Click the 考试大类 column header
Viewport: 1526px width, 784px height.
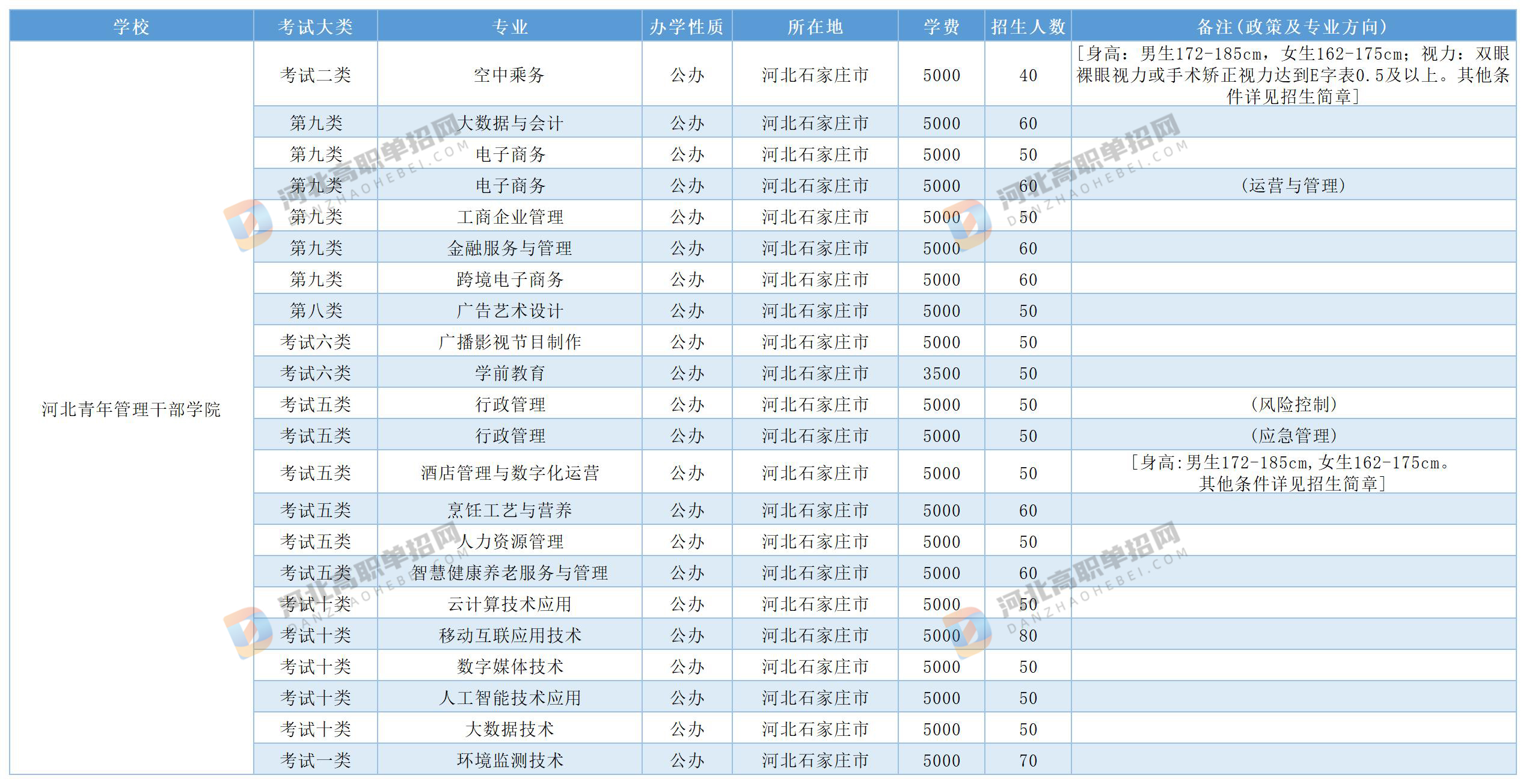(x=315, y=26)
